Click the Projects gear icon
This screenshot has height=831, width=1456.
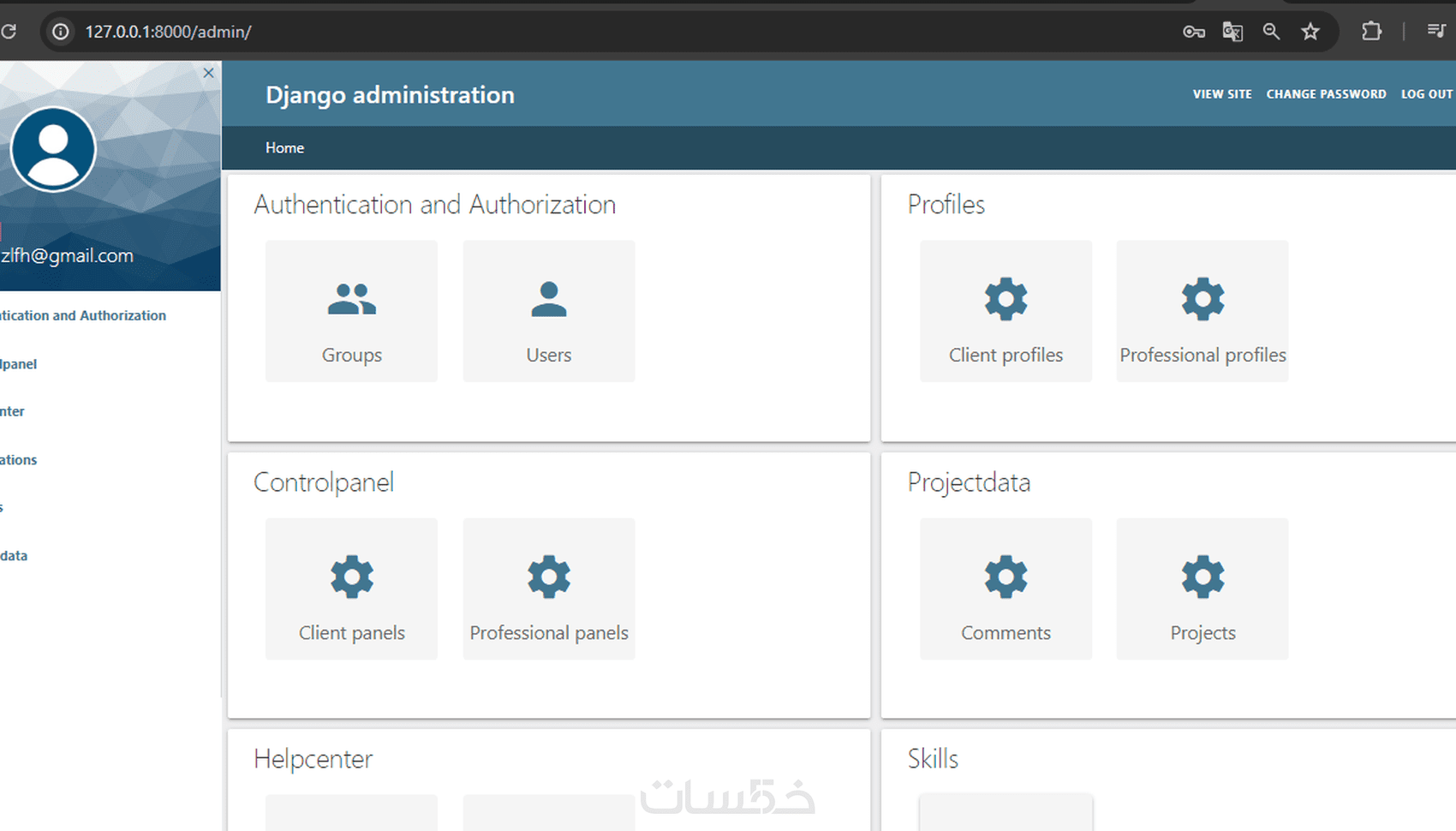coord(1202,577)
